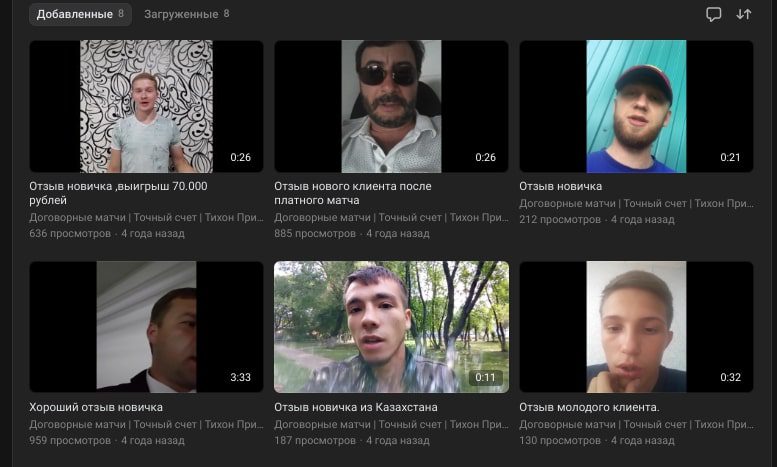This screenshot has width=777, height=467.
Task: Click the 0:11 duration badge
Action: (485, 378)
